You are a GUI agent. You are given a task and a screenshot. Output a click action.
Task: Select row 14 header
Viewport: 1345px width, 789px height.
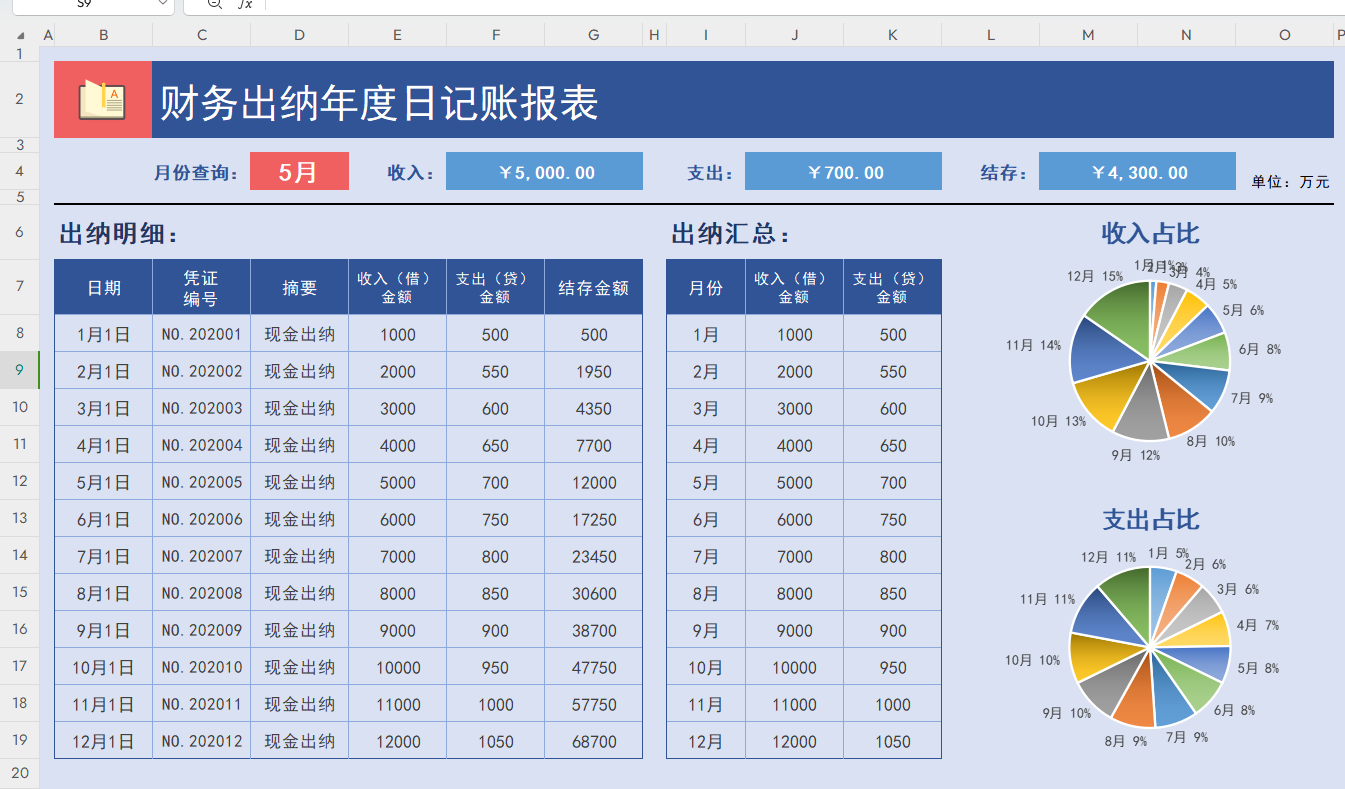coord(20,555)
